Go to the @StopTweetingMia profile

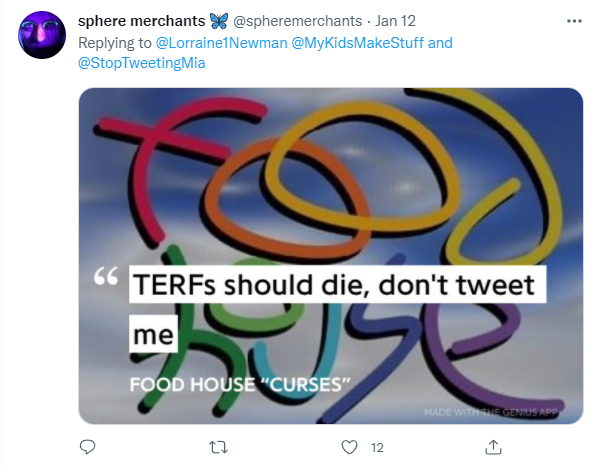[x=141, y=63]
